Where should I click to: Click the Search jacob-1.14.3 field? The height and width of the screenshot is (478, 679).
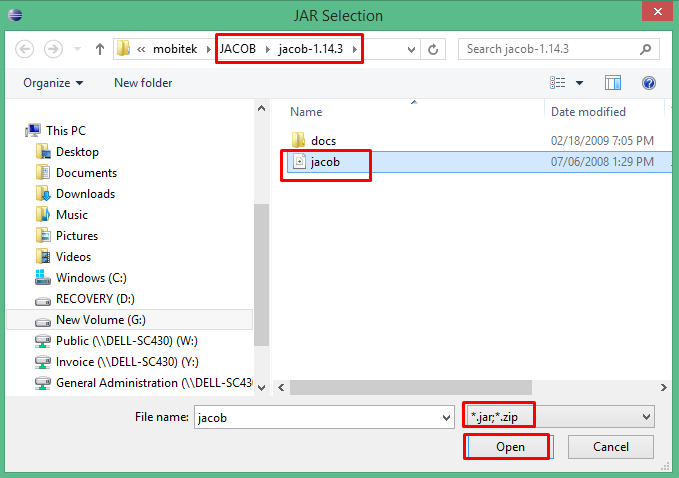pyautogui.click(x=555, y=49)
